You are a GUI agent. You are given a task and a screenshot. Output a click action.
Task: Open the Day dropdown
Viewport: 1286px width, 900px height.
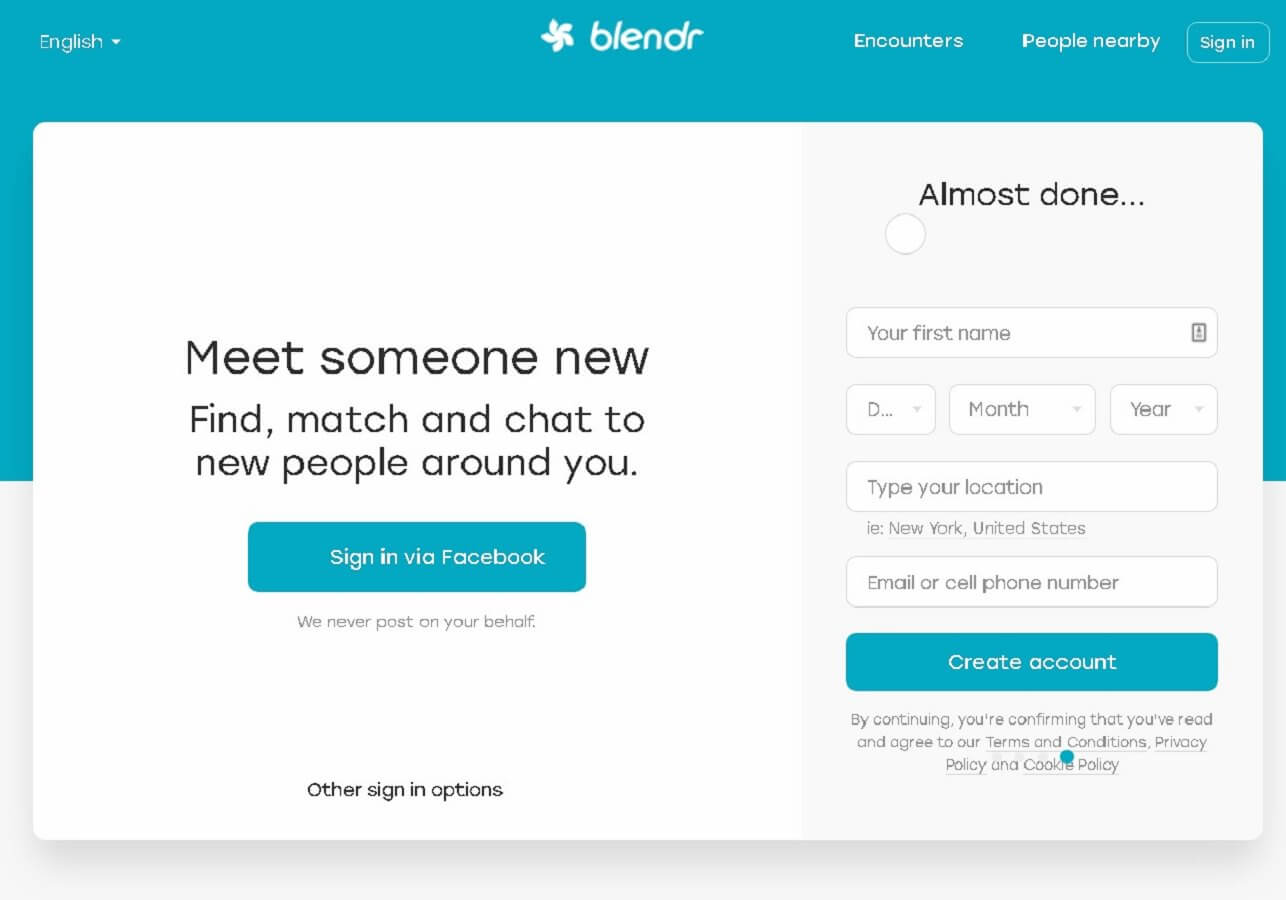(890, 409)
